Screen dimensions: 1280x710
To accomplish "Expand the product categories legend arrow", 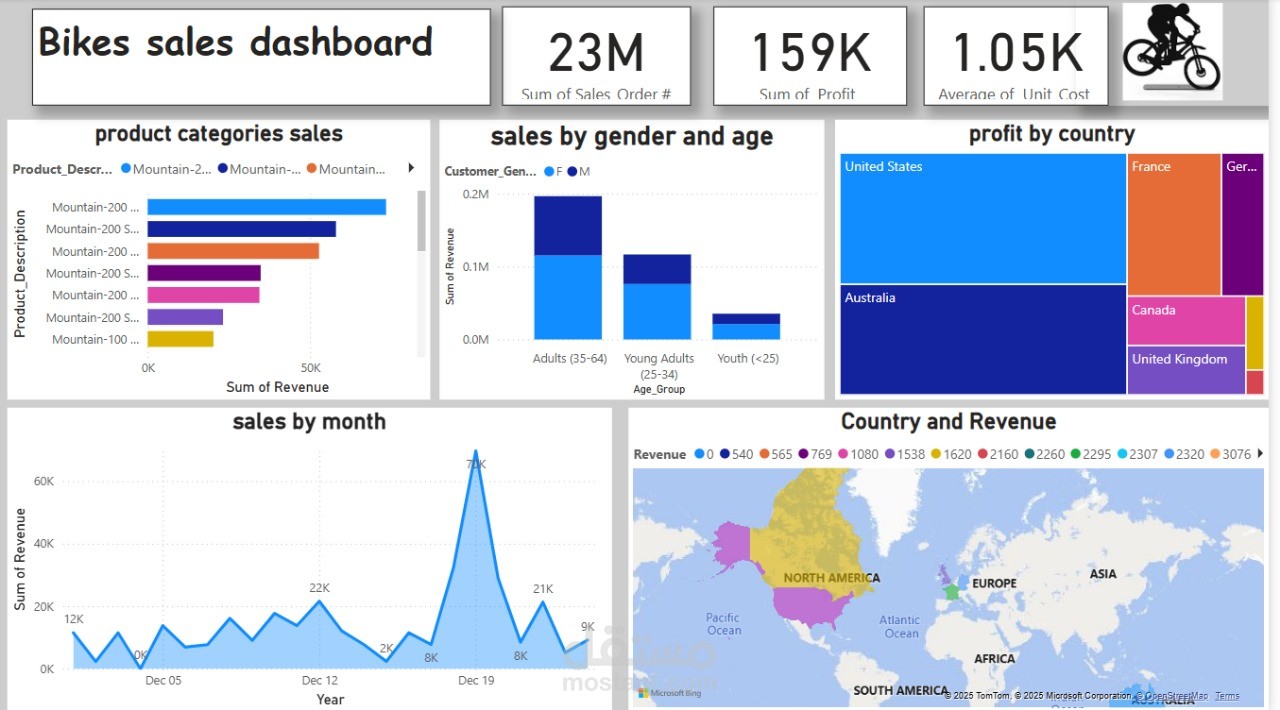I will [x=410, y=168].
